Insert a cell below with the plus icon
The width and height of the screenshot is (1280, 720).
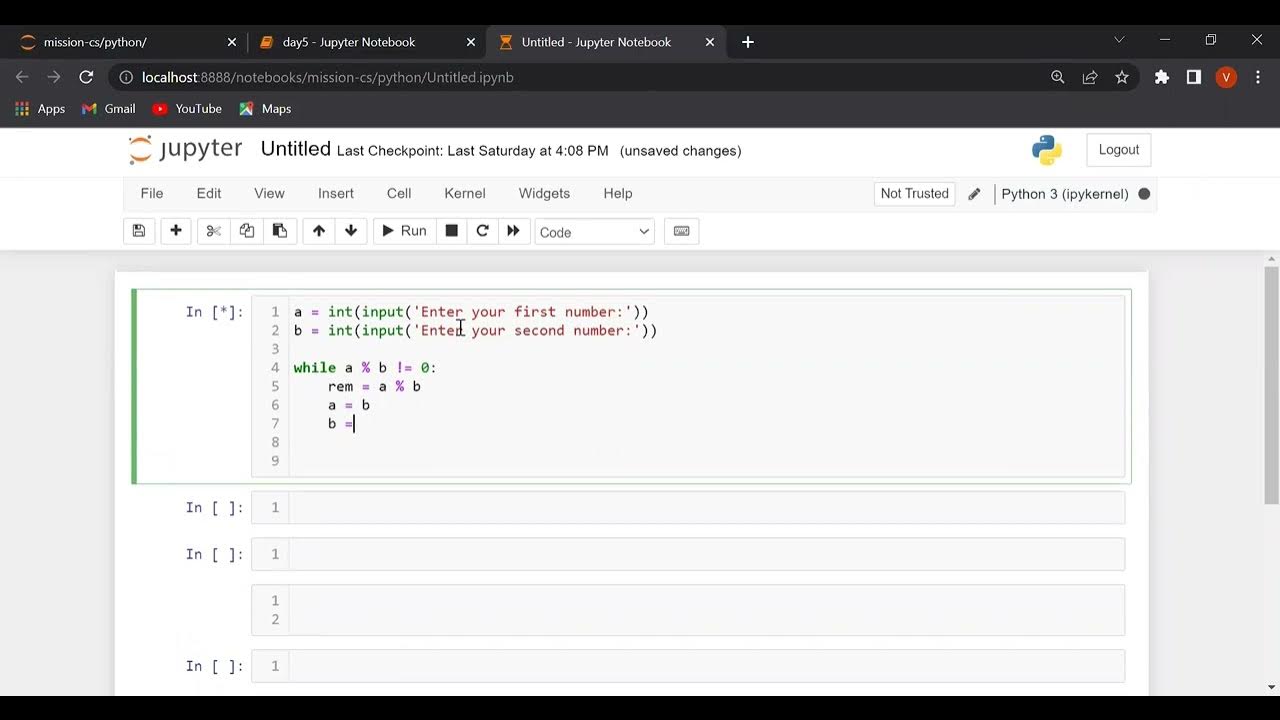point(176,231)
